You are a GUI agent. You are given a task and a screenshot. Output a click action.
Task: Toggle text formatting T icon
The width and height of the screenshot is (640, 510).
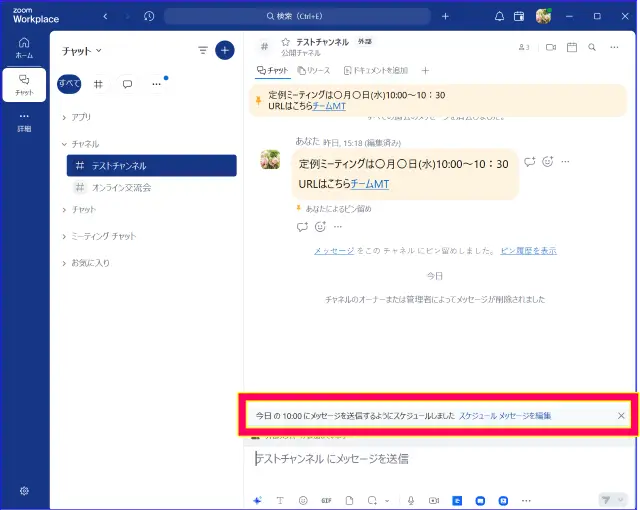click(280, 500)
